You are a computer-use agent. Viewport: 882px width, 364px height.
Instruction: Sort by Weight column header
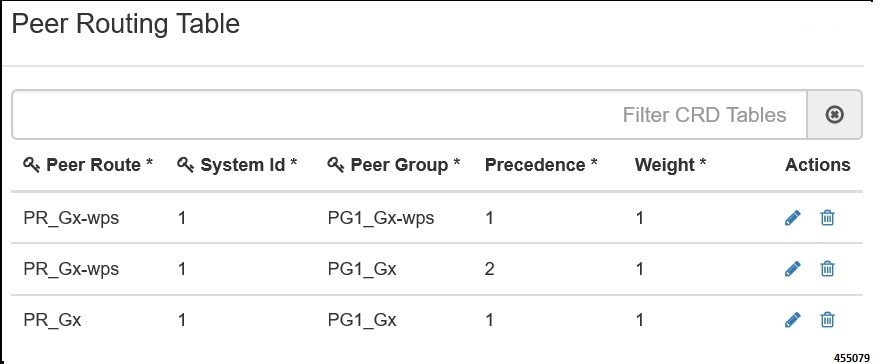pos(670,165)
